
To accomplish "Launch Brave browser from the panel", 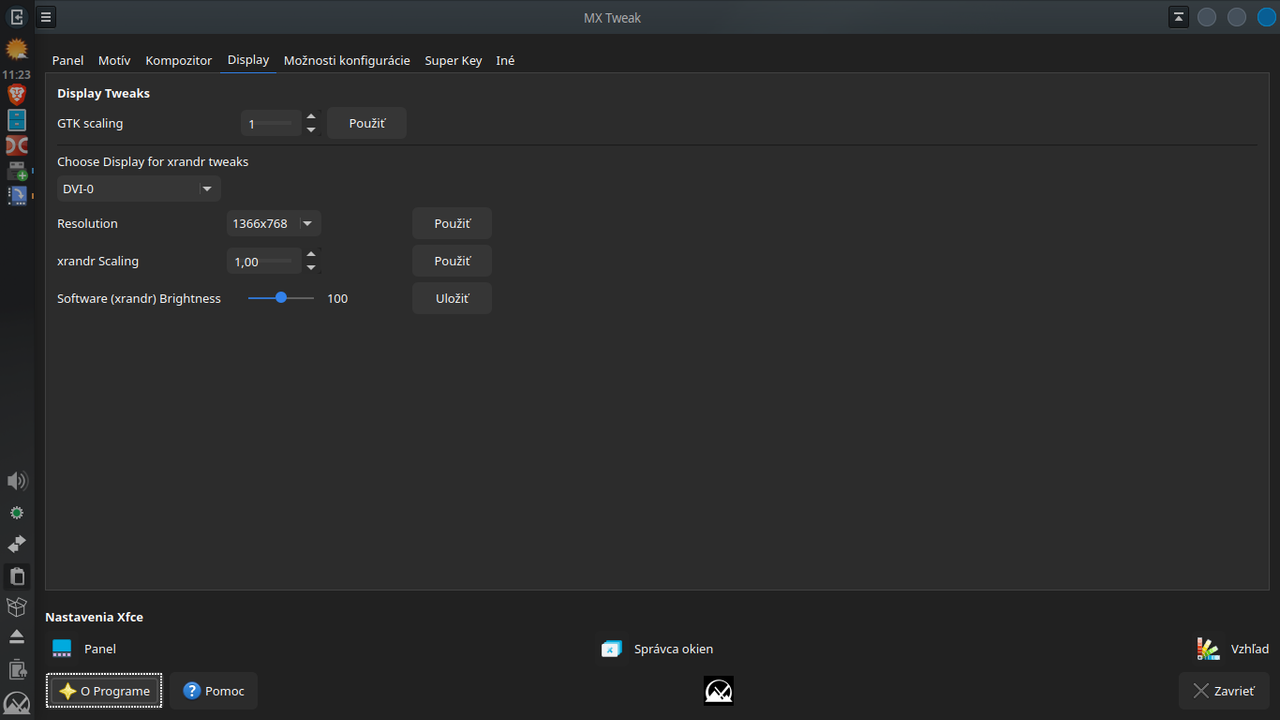I will 16,95.
